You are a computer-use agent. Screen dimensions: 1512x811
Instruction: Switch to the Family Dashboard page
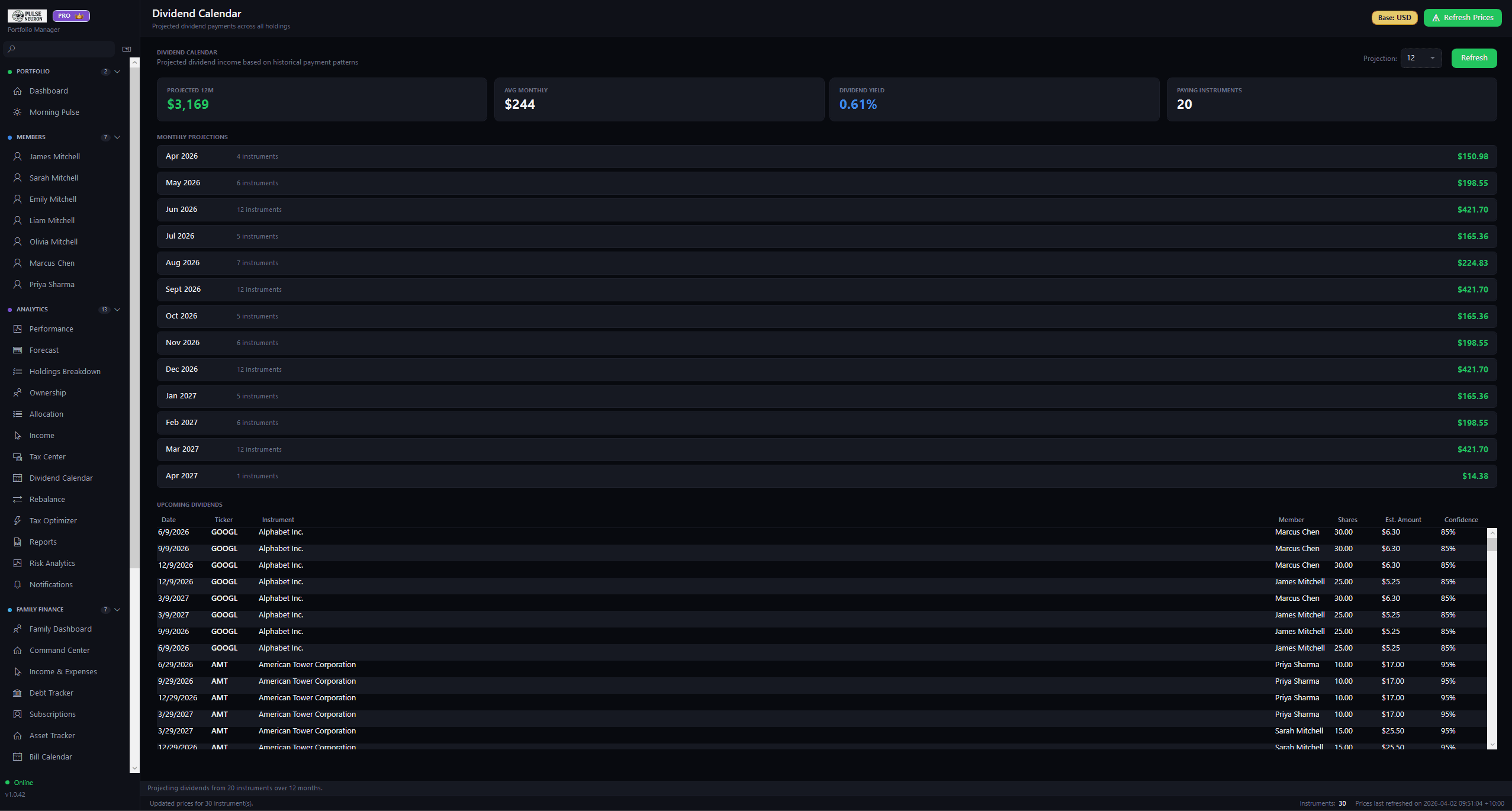[60, 629]
